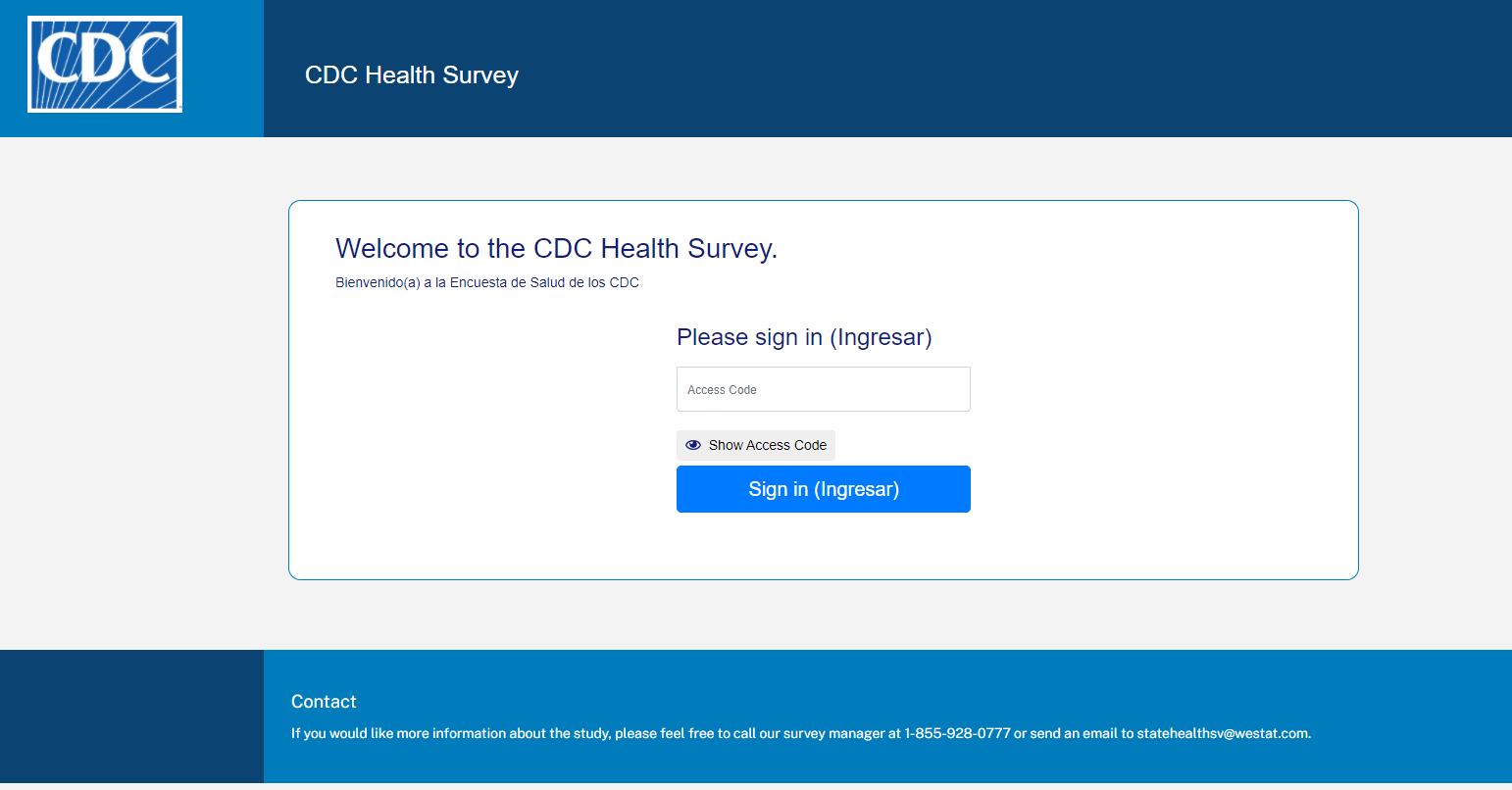1512x790 pixels.
Task: Click the gray background below the sign-in card
Action: pos(824,615)
